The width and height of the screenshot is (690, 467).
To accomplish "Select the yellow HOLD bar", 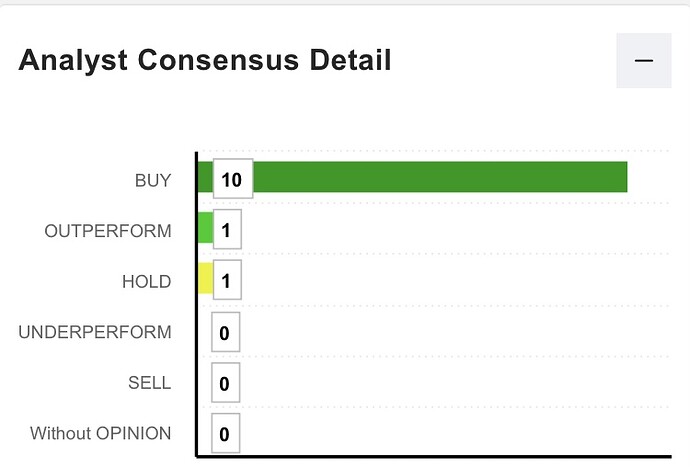I will 206,279.
